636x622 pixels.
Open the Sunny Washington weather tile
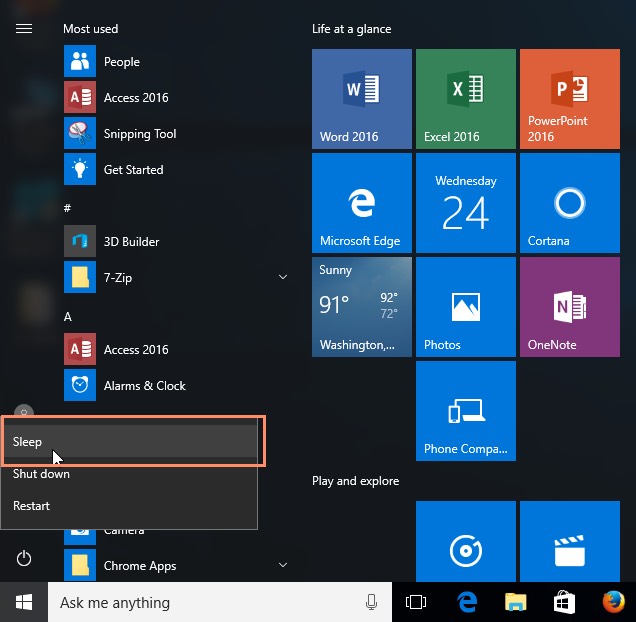tap(362, 307)
